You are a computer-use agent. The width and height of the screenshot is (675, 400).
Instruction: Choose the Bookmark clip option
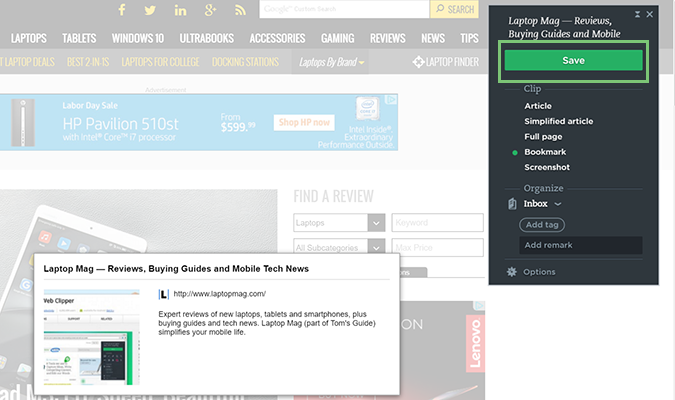click(x=545, y=152)
